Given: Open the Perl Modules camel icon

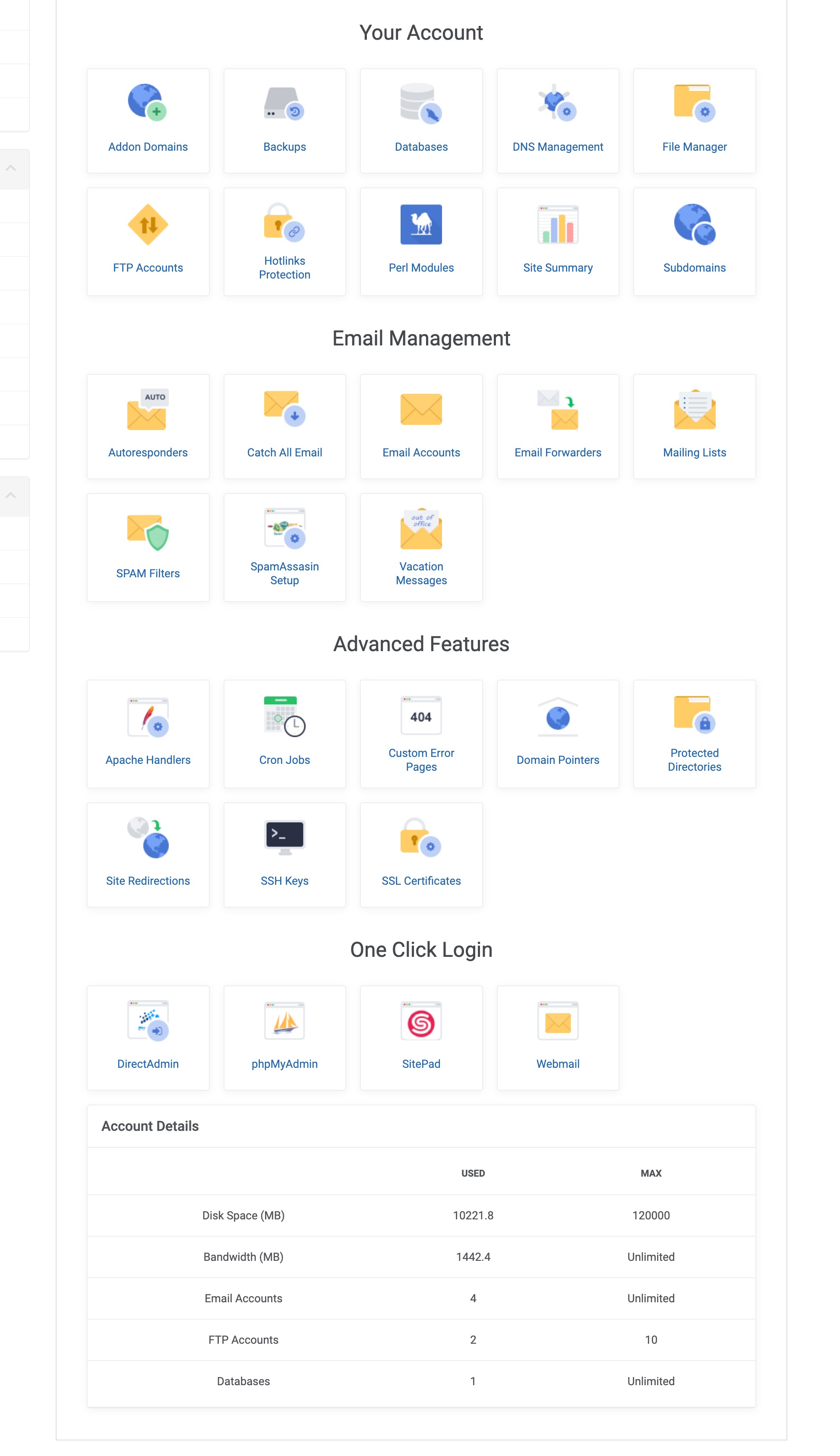Looking at the screenshot, I should [420, 225].
